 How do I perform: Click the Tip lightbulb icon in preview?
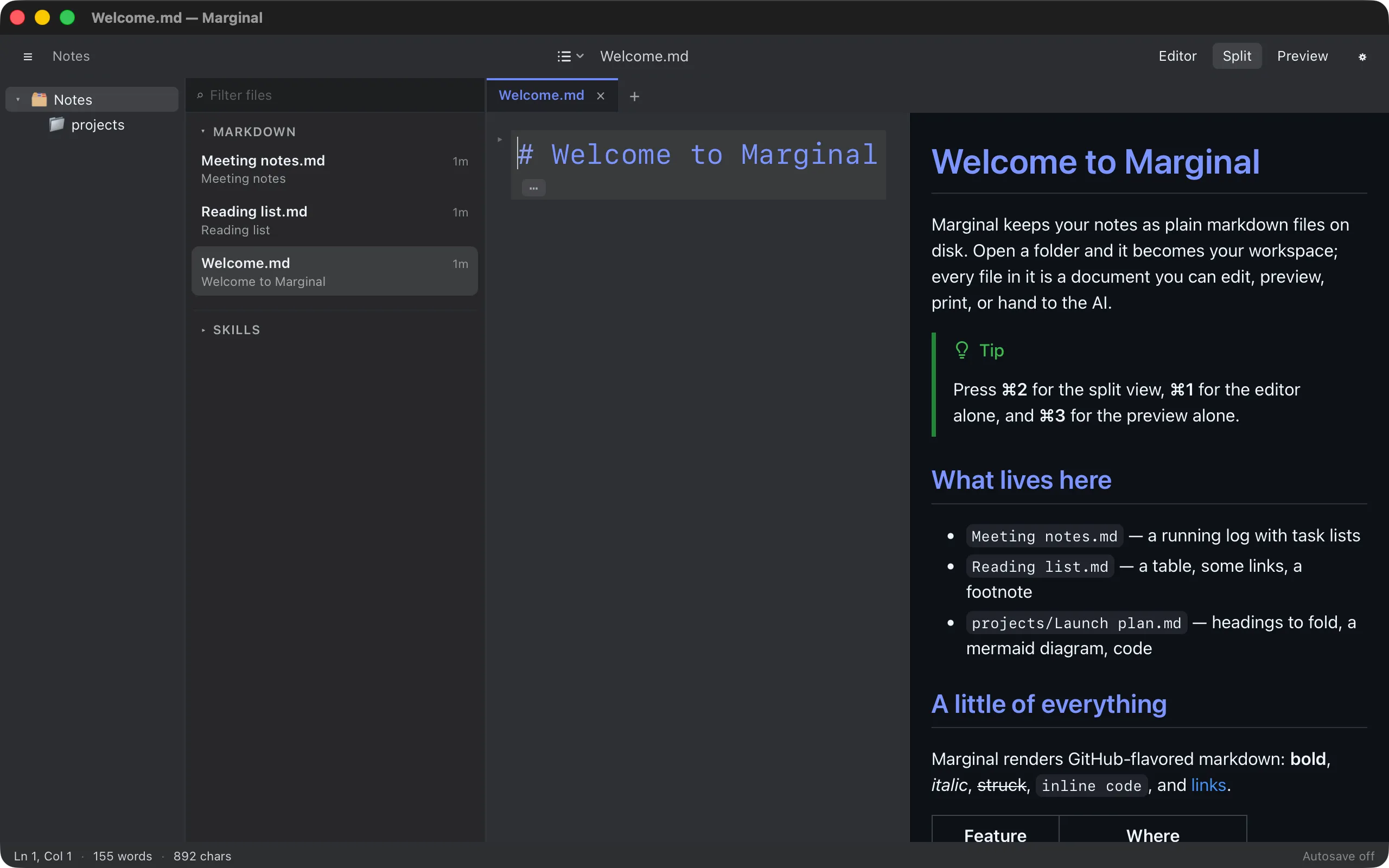click(962, 350)
